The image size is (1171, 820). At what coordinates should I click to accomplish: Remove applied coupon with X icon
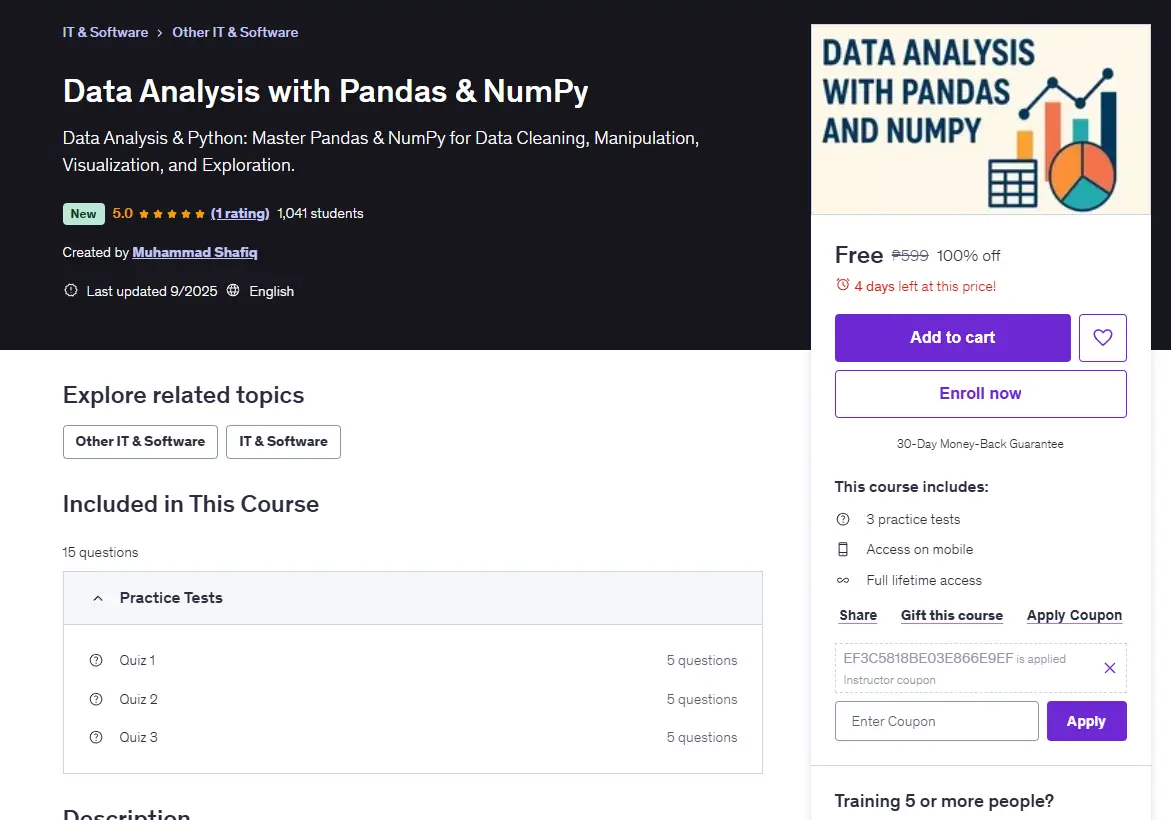(x=1110, y=668)
